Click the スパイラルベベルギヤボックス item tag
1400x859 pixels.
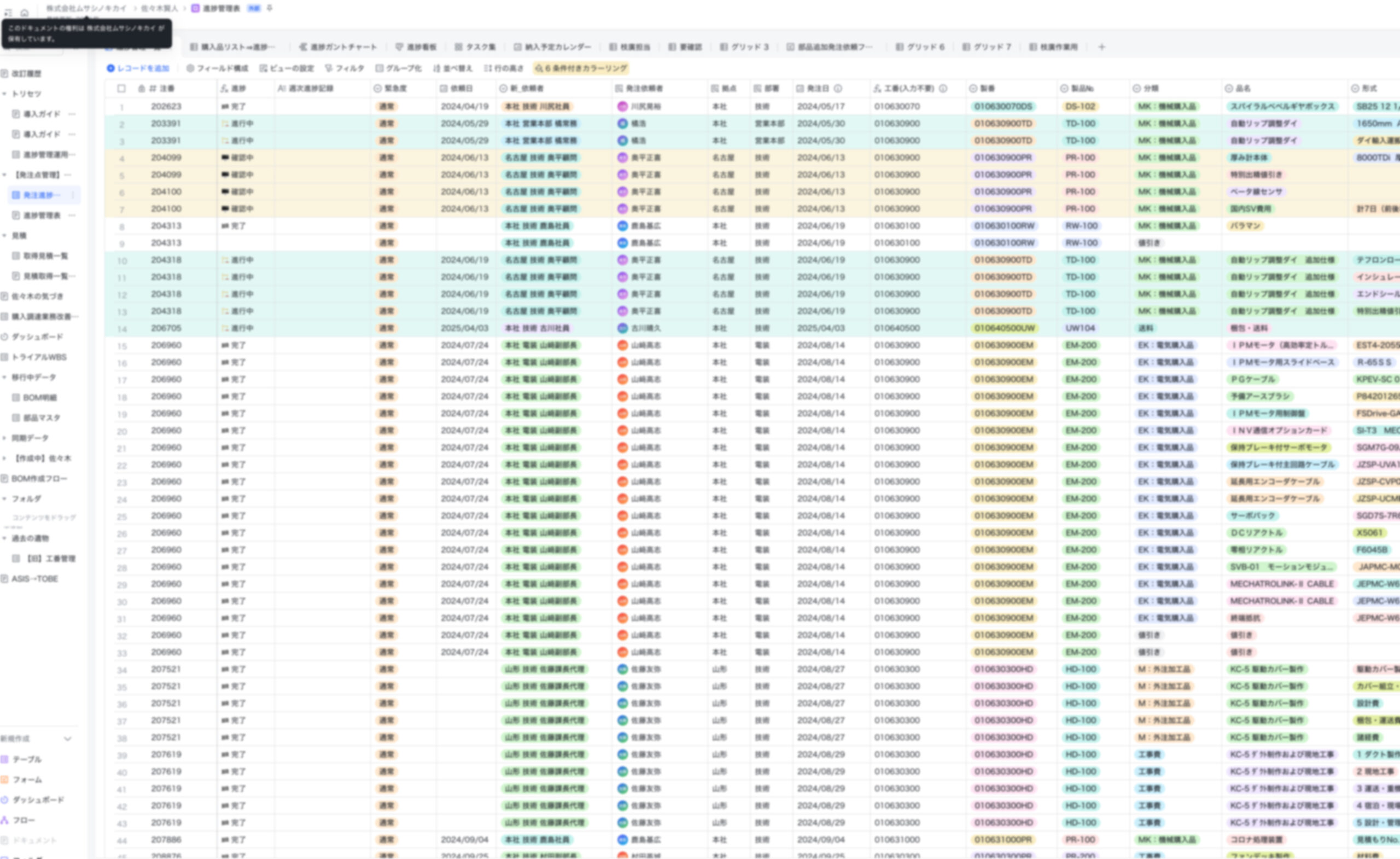click(x=1282, y=106)
